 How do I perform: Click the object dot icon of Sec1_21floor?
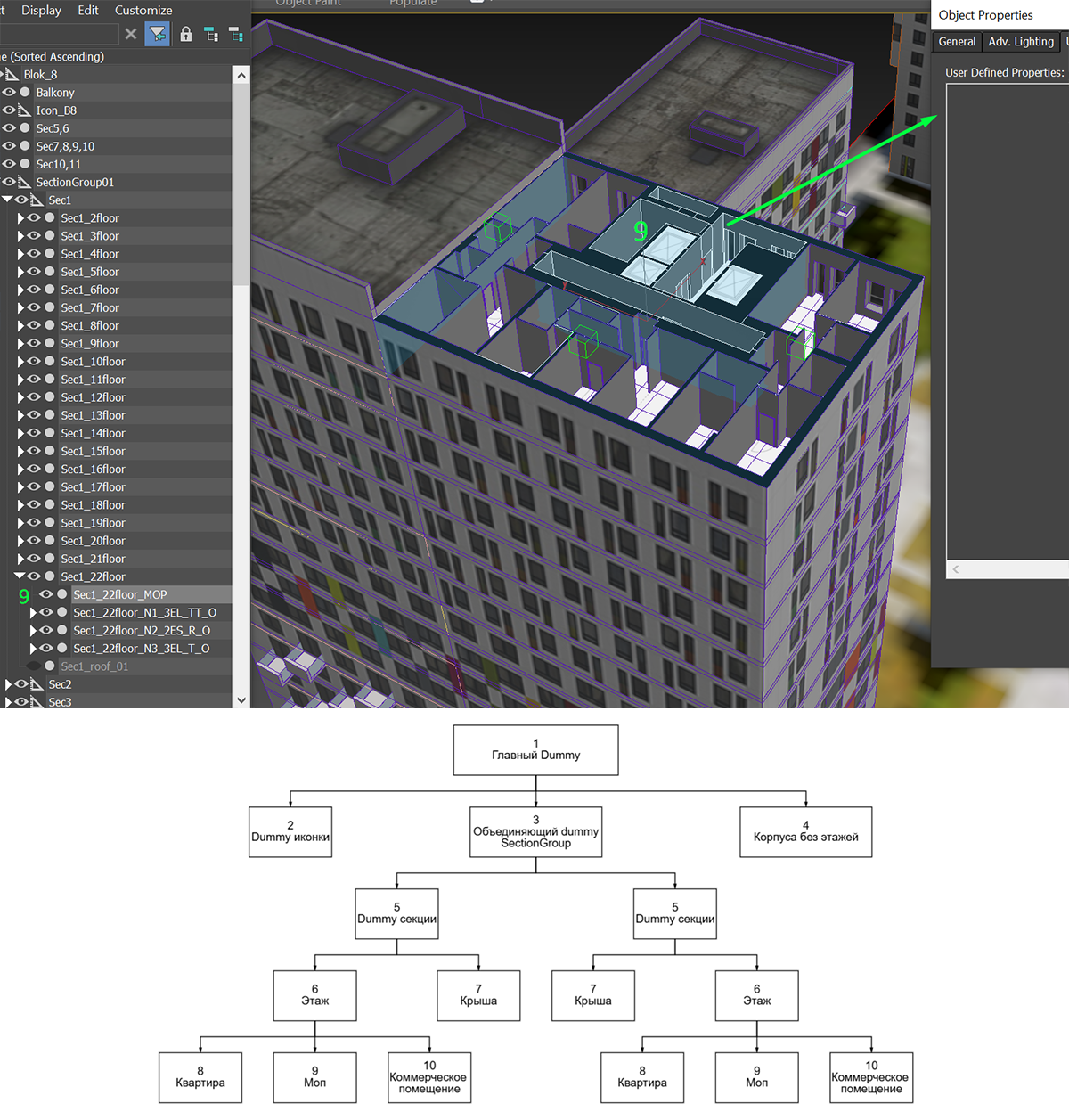click(x=50, y=559)
